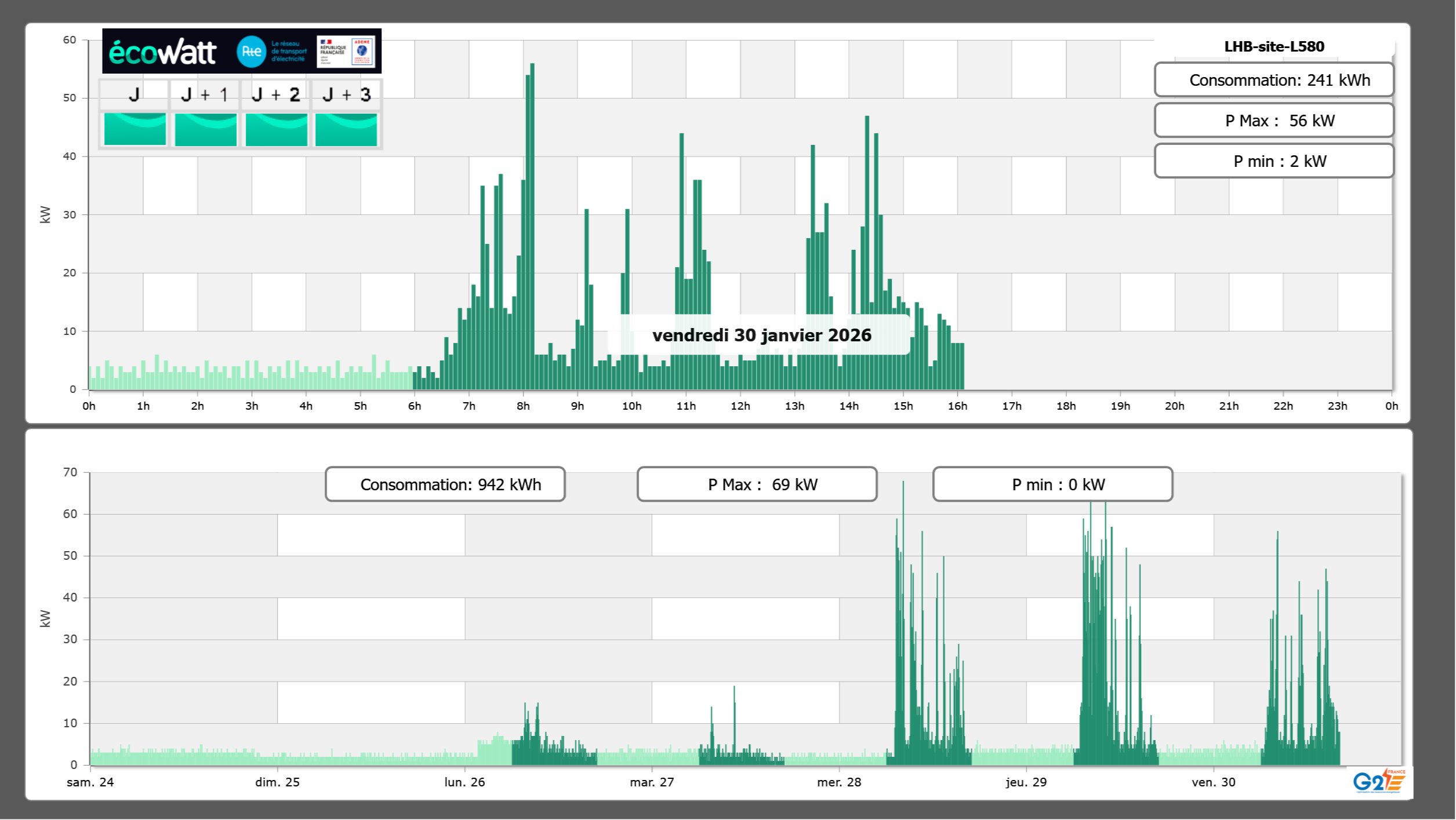Click the Consommation: 241 kWh box
Screen dimensions: 1456x820
click(x=1274, y=80)
